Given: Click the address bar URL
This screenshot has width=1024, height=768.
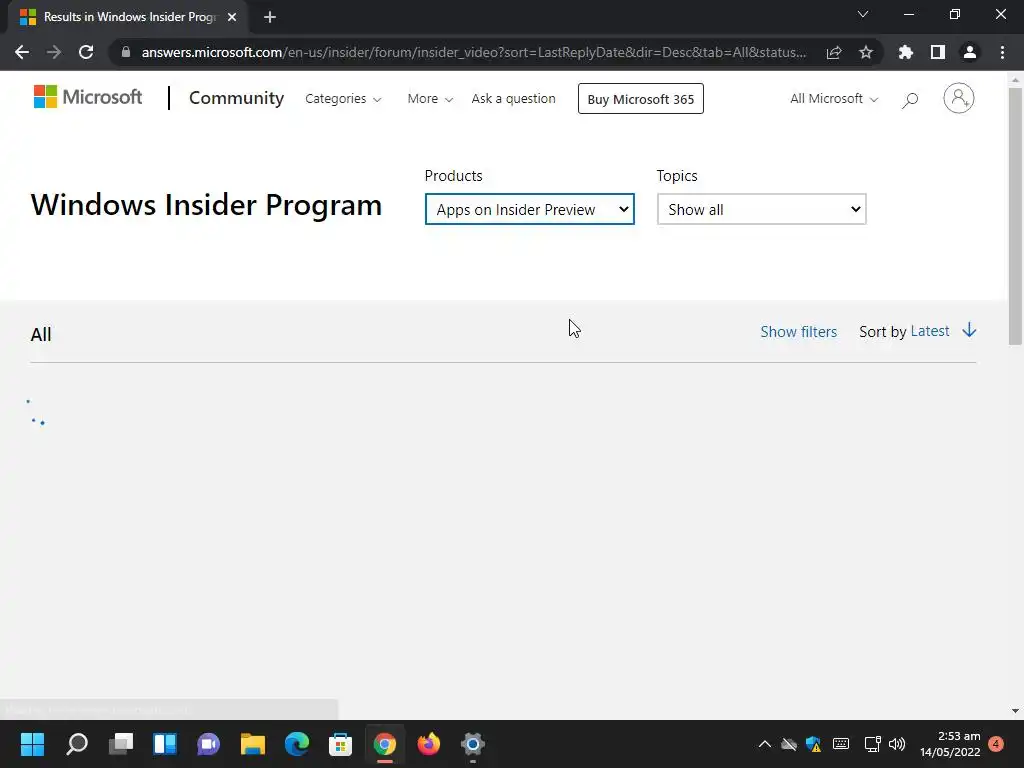Looking at the screenshot, I should (473, 52).
